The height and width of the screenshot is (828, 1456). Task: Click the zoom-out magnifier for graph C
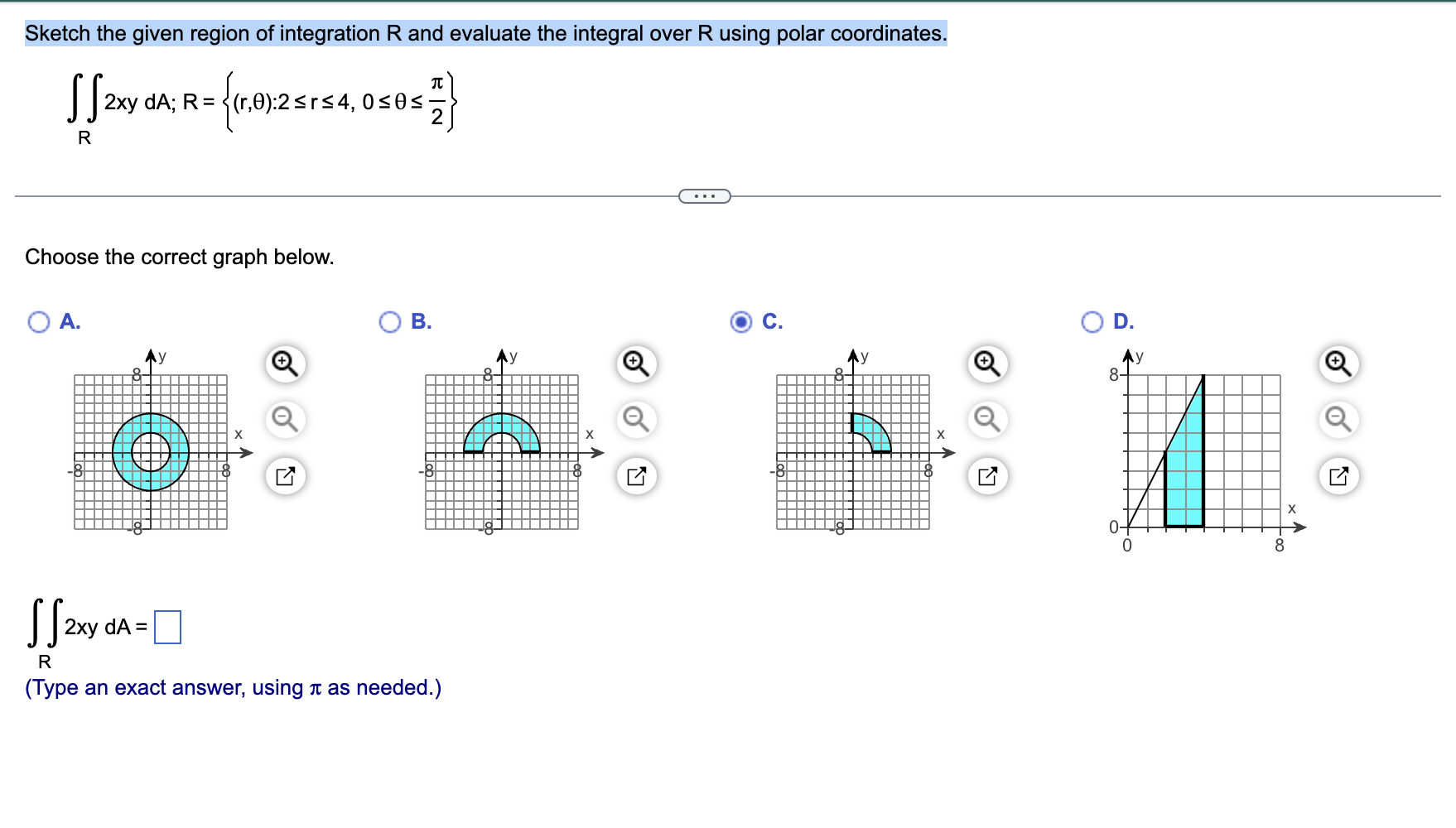(x=986, y=421)
